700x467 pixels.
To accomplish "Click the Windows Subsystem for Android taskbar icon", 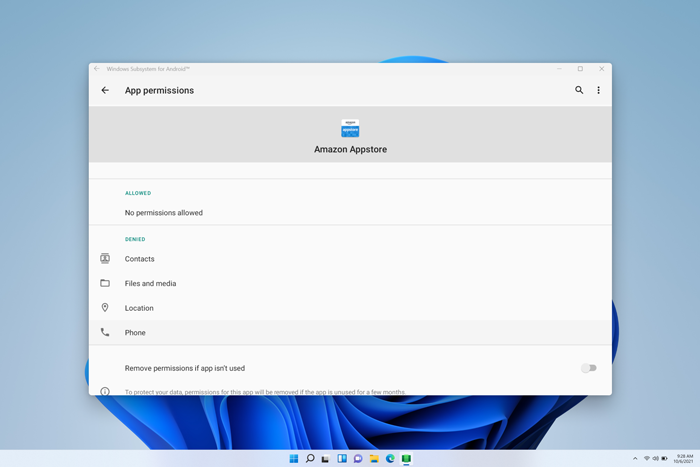I will pyautogui.click(x=406, y=459).
